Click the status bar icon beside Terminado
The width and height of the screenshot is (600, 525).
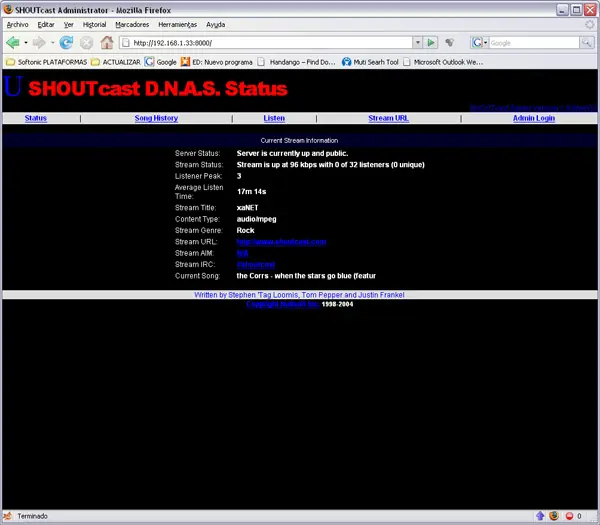click(x=8, y=516)
